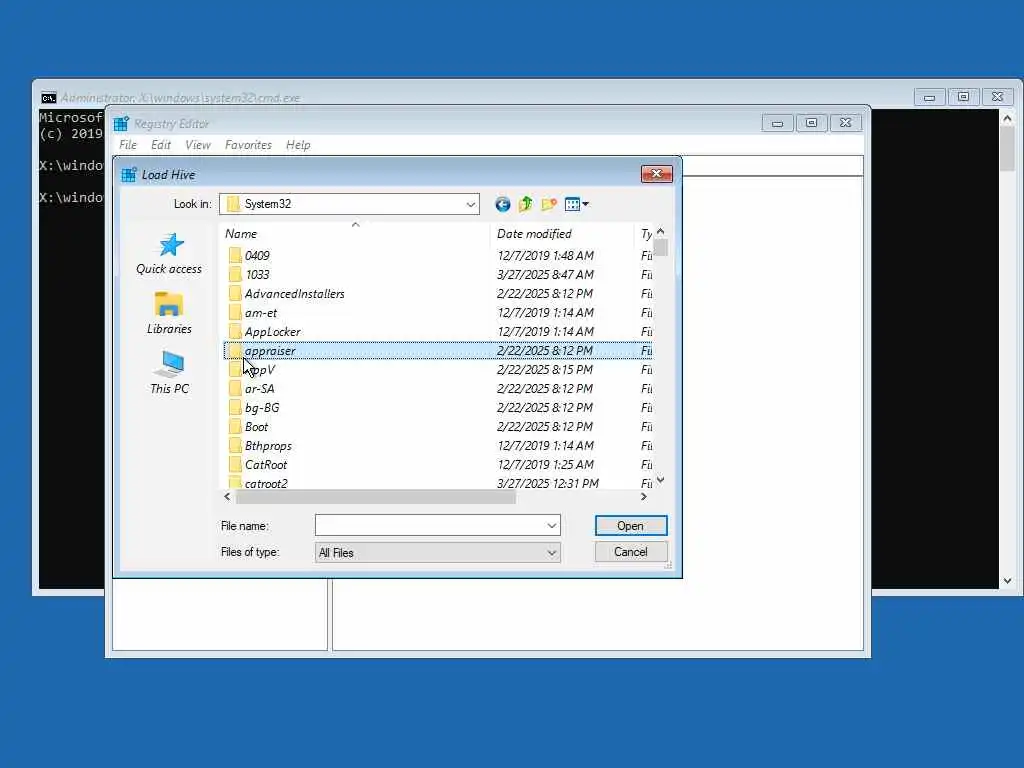Click the cmd.exe window title icon
Screen dimensions: 1024x768
(48, 98)
